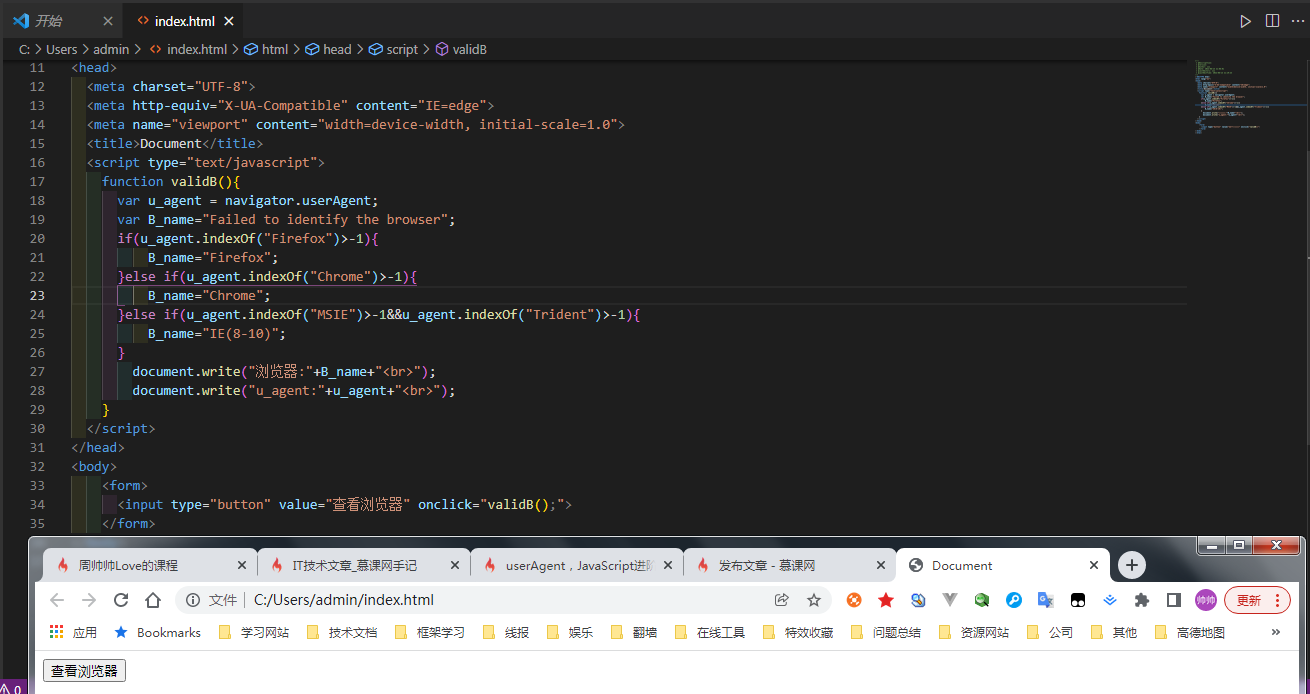Open the Vue devtools extension
Image resolution: width=1310 pixels, height=694 pixels.
(x=950, y=600)
